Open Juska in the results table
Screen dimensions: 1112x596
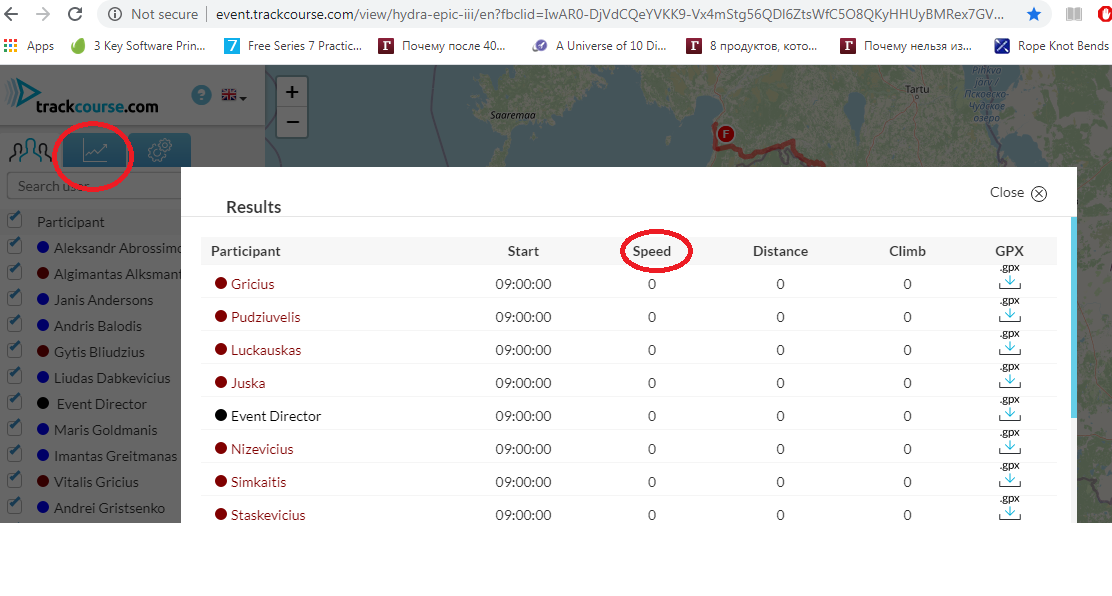248,383
